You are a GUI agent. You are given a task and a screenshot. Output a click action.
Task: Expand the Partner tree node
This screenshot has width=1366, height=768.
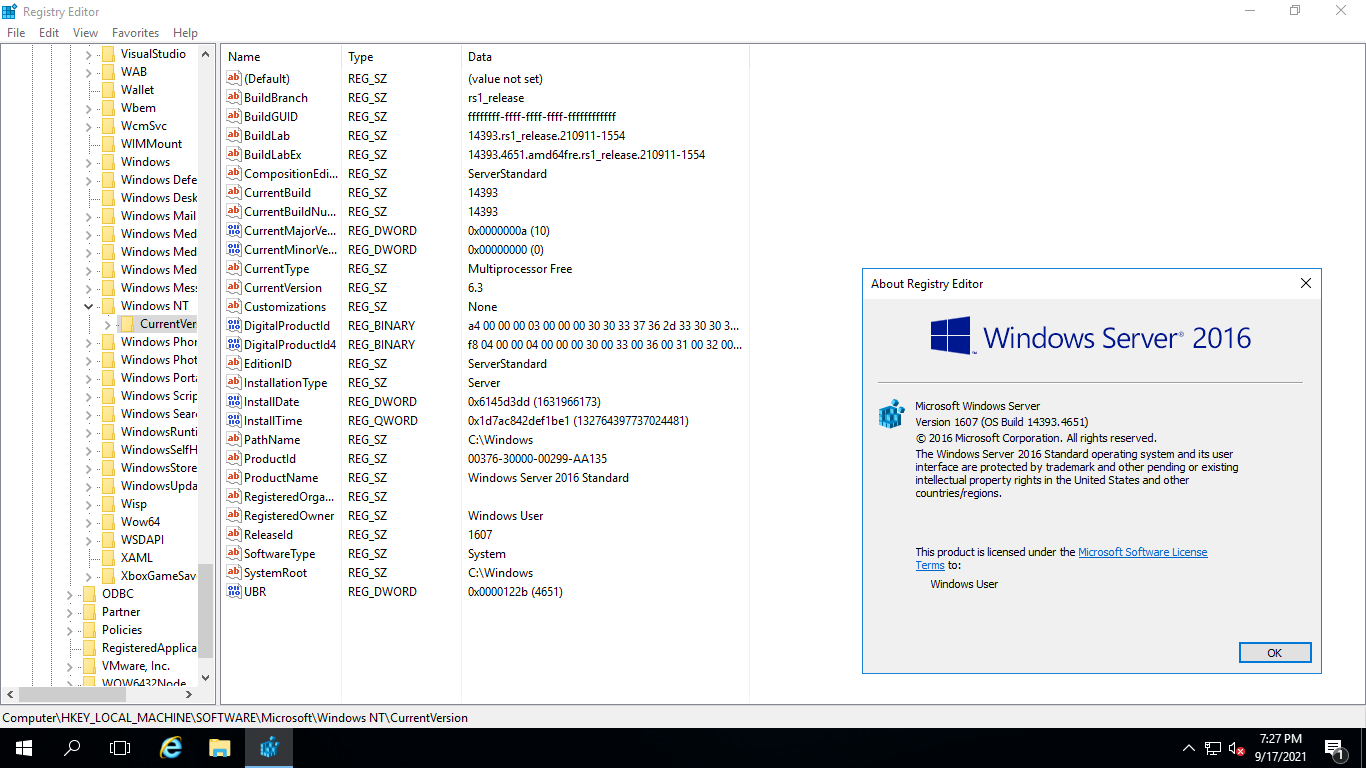click(69, 612)
